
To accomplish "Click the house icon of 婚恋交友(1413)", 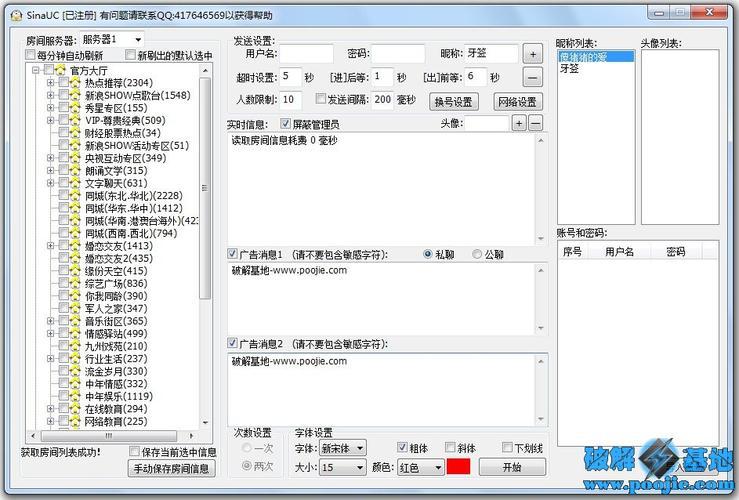I will pos(75,246).
